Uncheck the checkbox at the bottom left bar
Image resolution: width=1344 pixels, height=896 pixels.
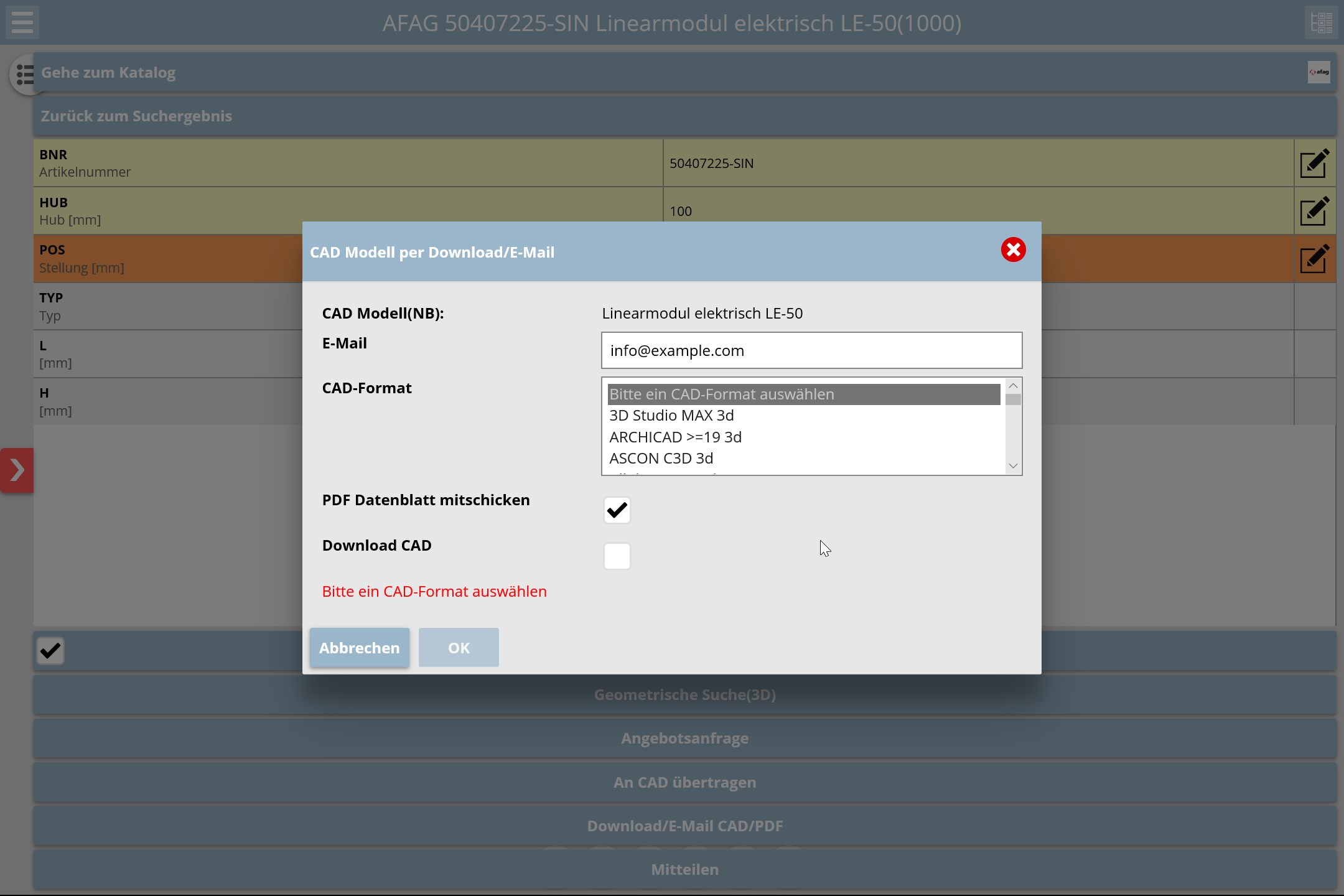pos(50,651)
